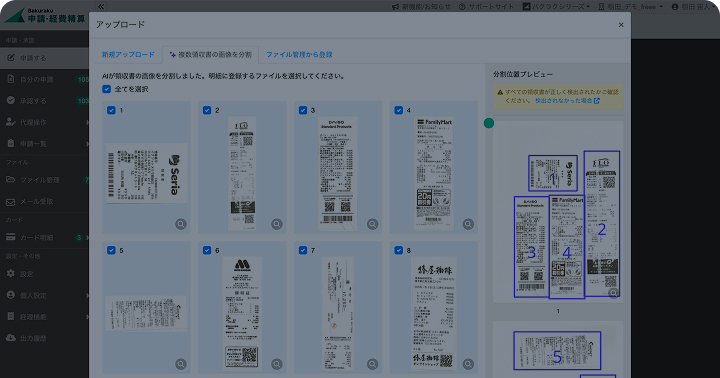Switch to the ファイル管理から登録 tab
The width and height of the screenshot is (720, 378).
click(299, 55)
